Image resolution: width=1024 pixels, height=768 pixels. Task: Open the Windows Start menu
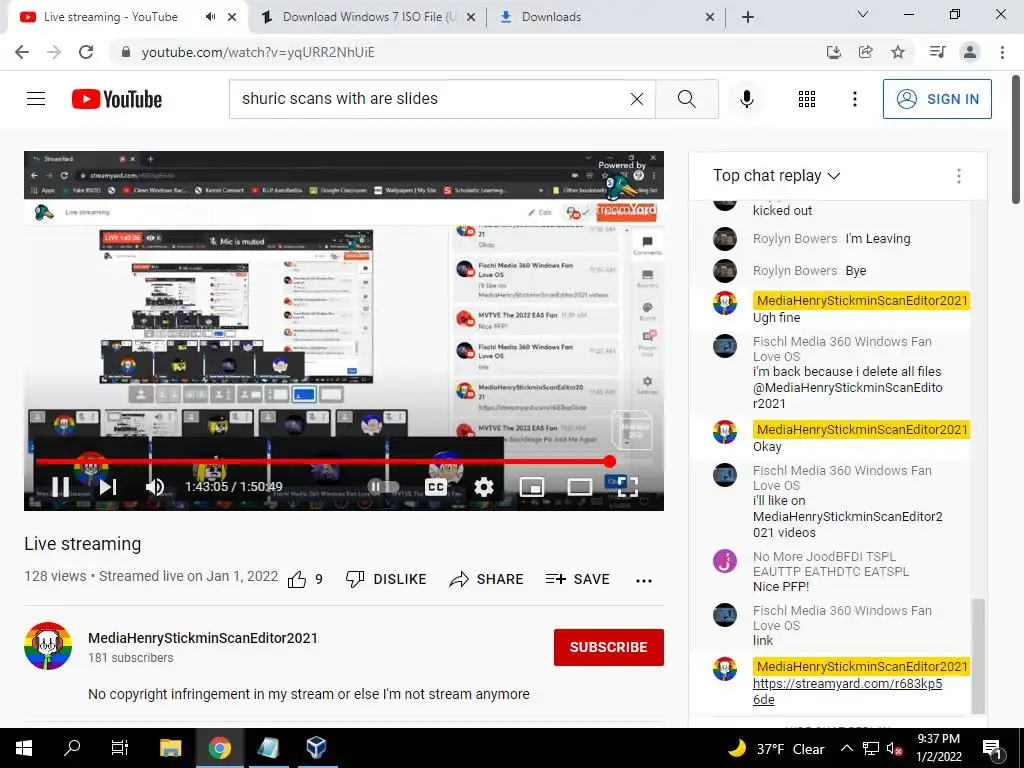point(24,748)
